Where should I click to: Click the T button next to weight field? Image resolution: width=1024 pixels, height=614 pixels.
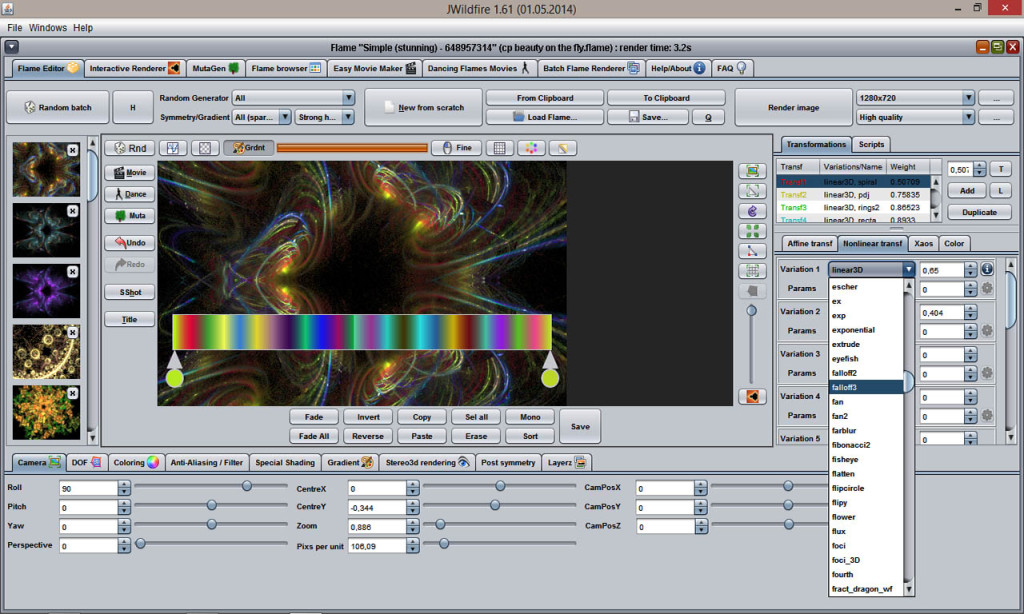point(1000,169)
